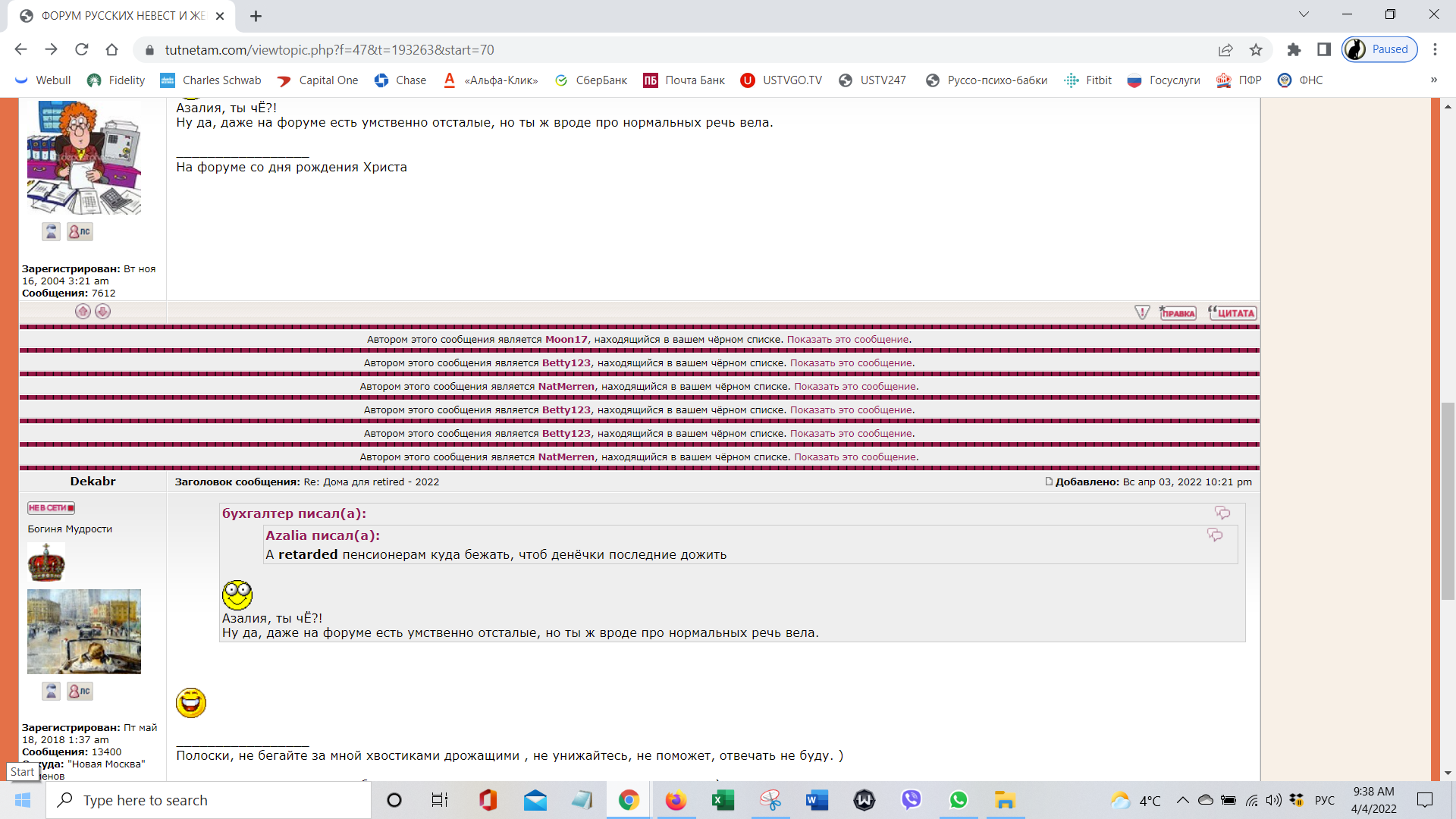
Task: Toggle Chrome side panel icon
Action: pos(1324,50)
